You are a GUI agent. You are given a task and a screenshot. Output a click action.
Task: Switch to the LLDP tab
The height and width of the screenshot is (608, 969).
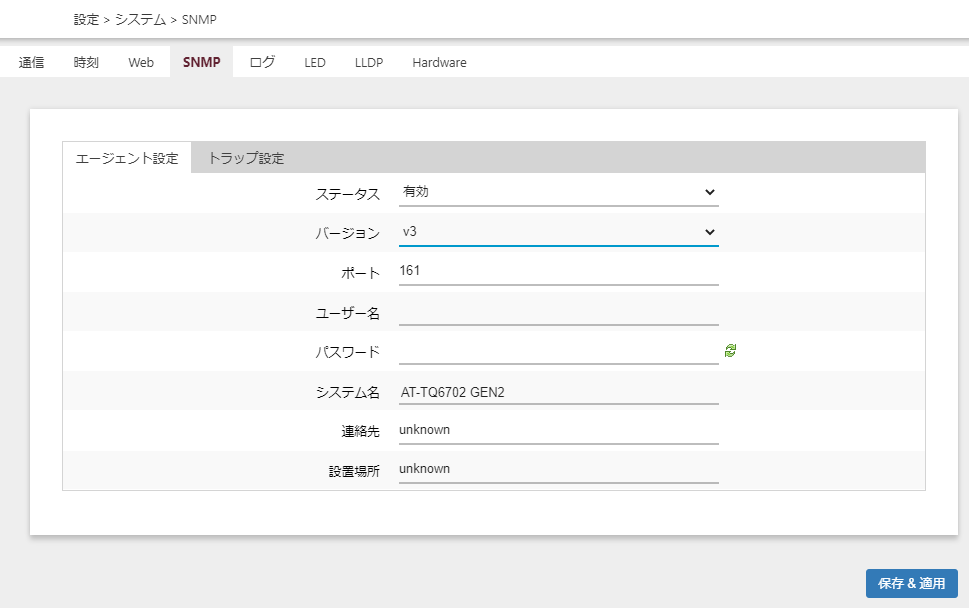tap(369, 62)
